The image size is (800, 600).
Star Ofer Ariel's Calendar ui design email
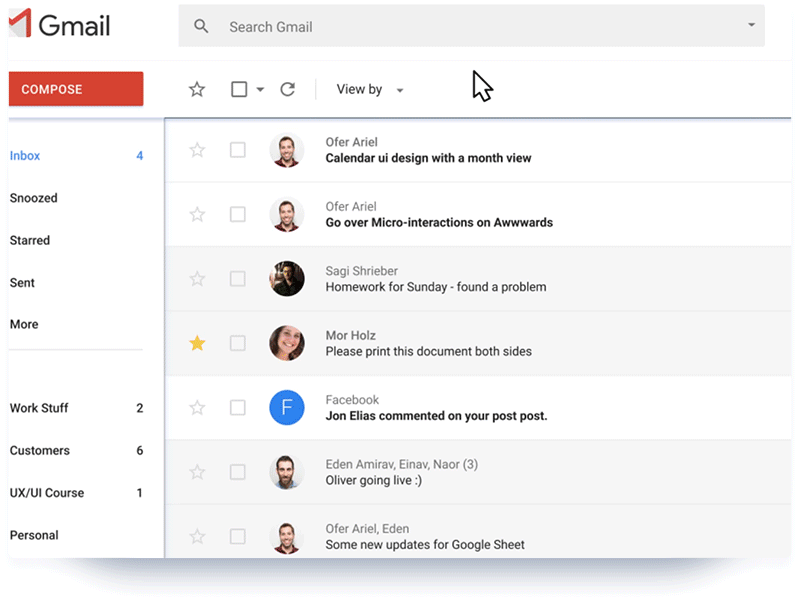point(197,150)
